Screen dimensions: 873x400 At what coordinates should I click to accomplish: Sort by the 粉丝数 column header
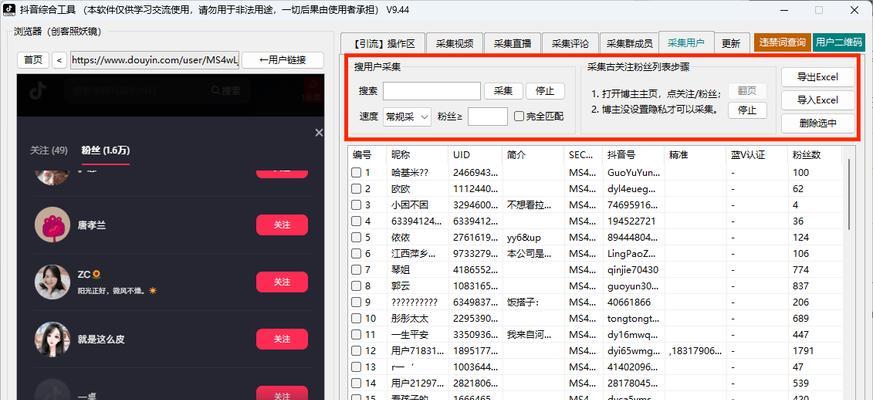(815, 155)
